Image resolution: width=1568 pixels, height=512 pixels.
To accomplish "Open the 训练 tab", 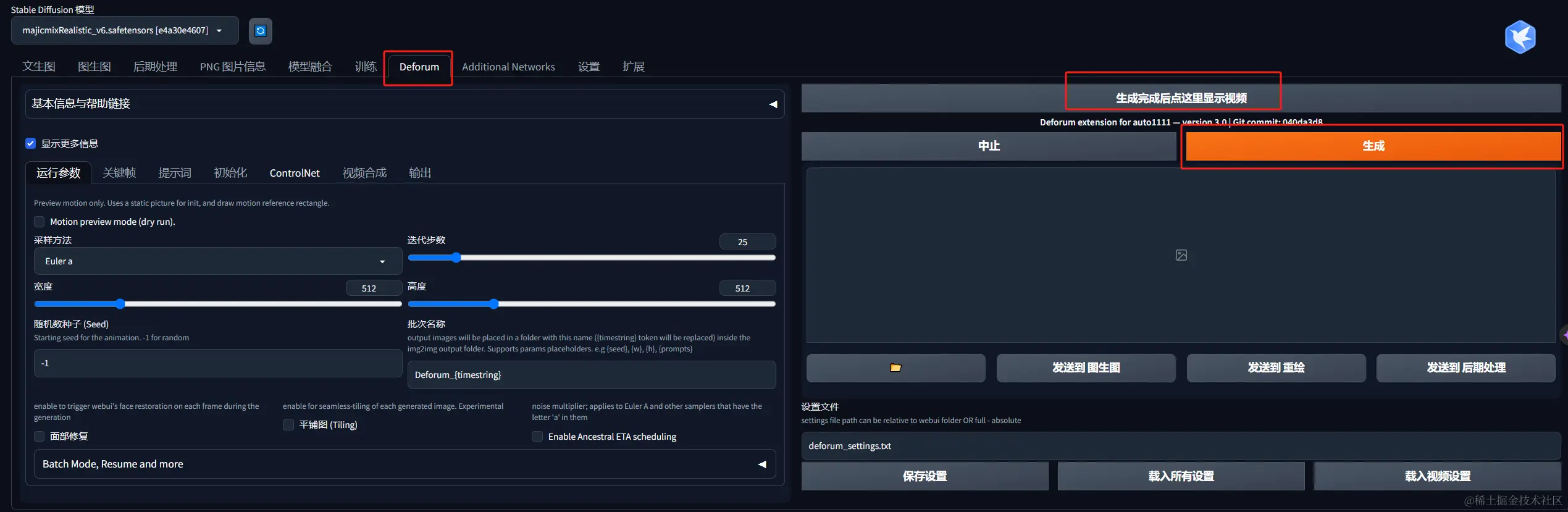I will pyautogui.click(x=366, y=67).
